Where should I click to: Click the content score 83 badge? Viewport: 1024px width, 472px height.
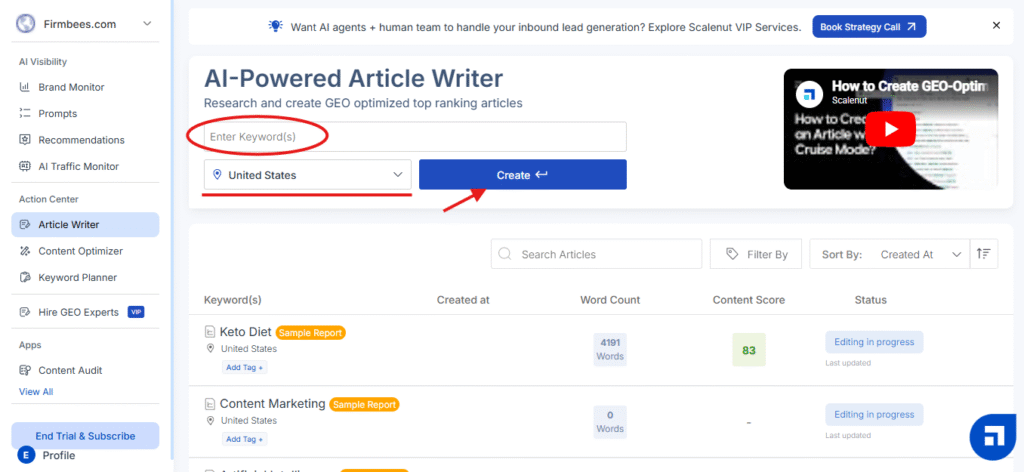(x=748, y=350)
